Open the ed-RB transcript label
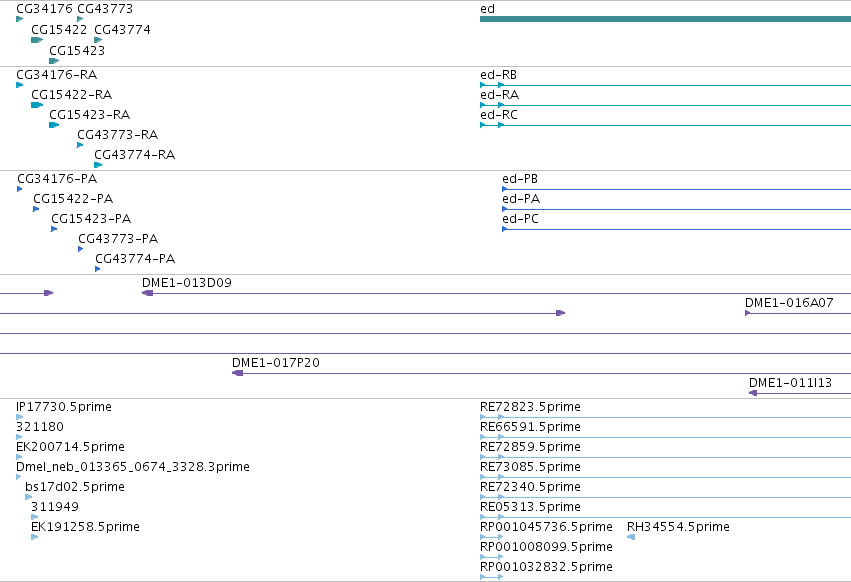The height and width of the screenshot is (582, 851). [x=498, y=75]
